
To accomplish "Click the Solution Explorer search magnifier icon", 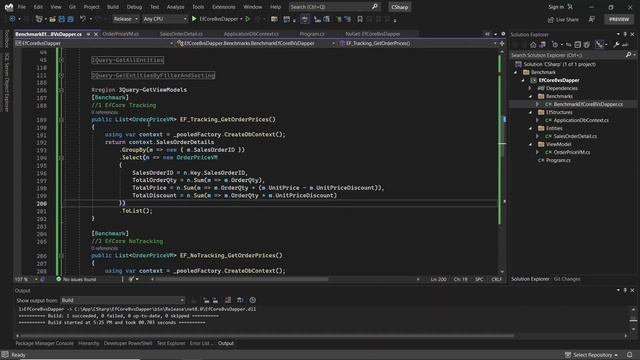I will [x=629, y=55].
